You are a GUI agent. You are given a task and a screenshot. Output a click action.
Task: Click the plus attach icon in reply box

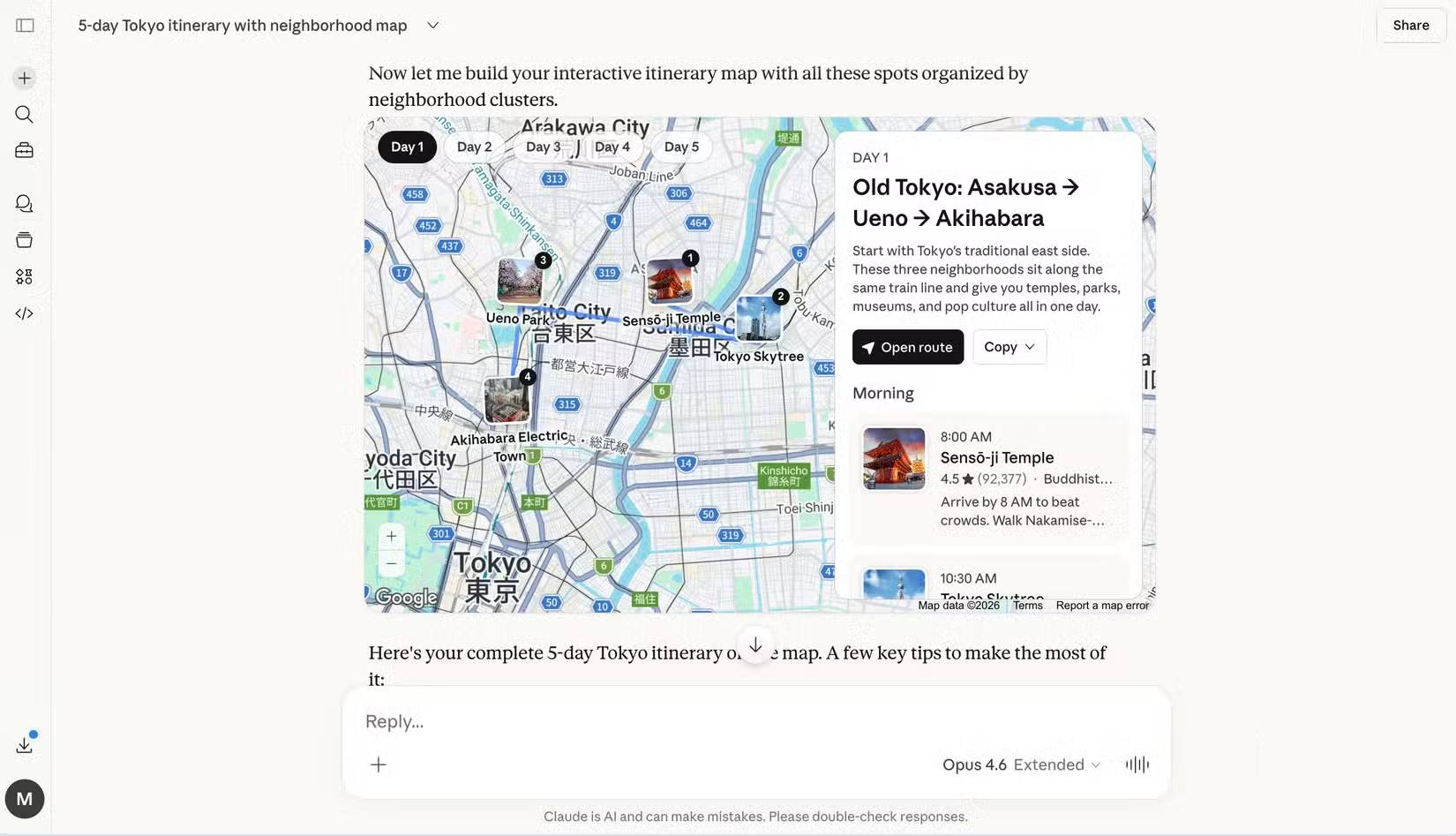379,764
